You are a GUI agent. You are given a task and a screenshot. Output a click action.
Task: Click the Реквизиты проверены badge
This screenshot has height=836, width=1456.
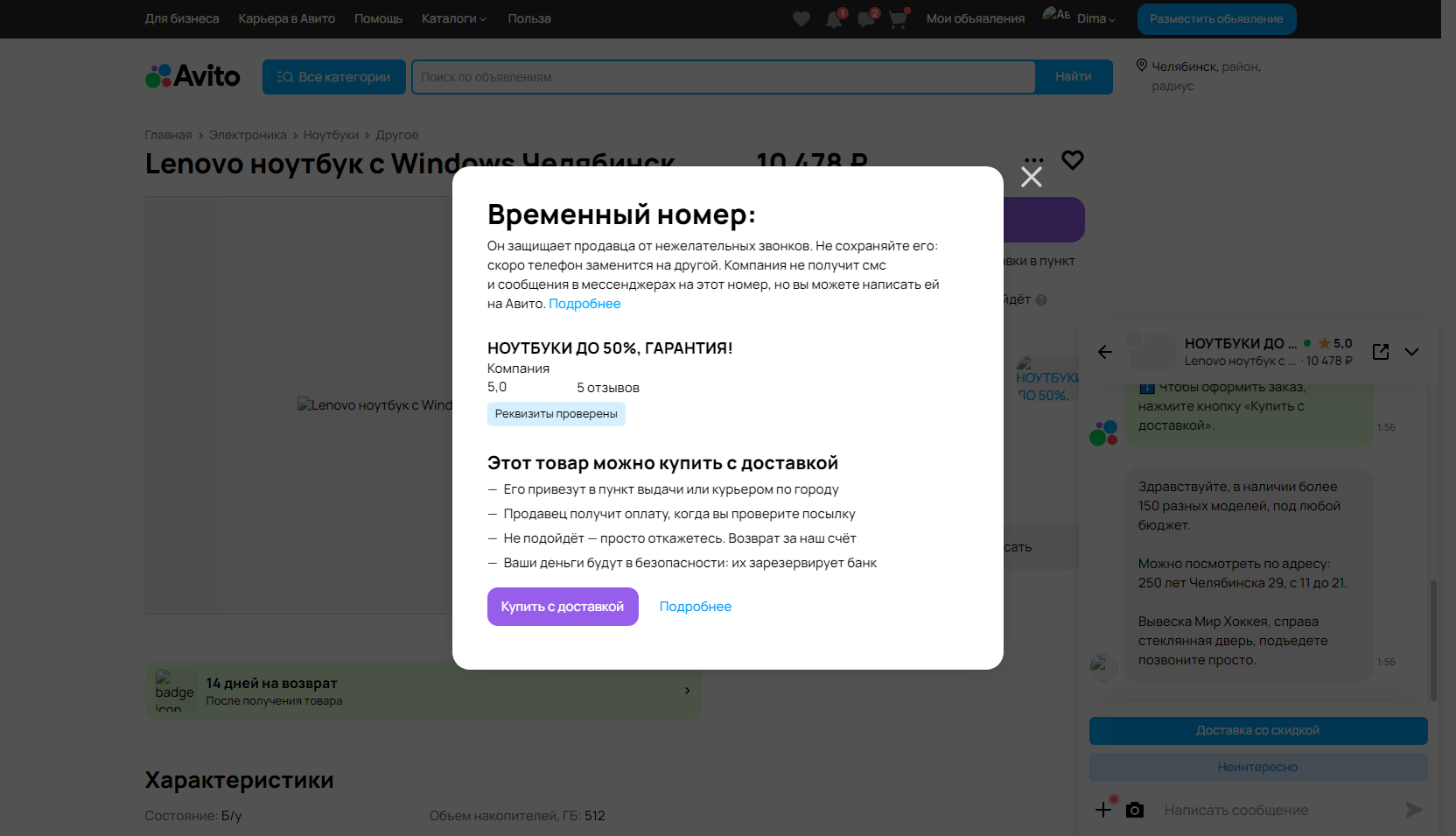click(556, 414)
